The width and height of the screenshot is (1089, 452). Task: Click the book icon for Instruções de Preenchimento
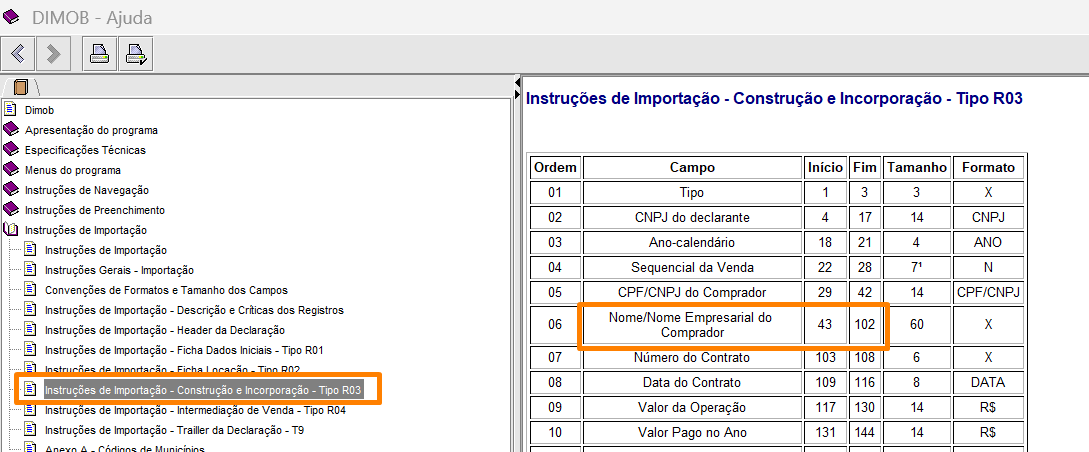pyautogui.click(x=10, y=209)
